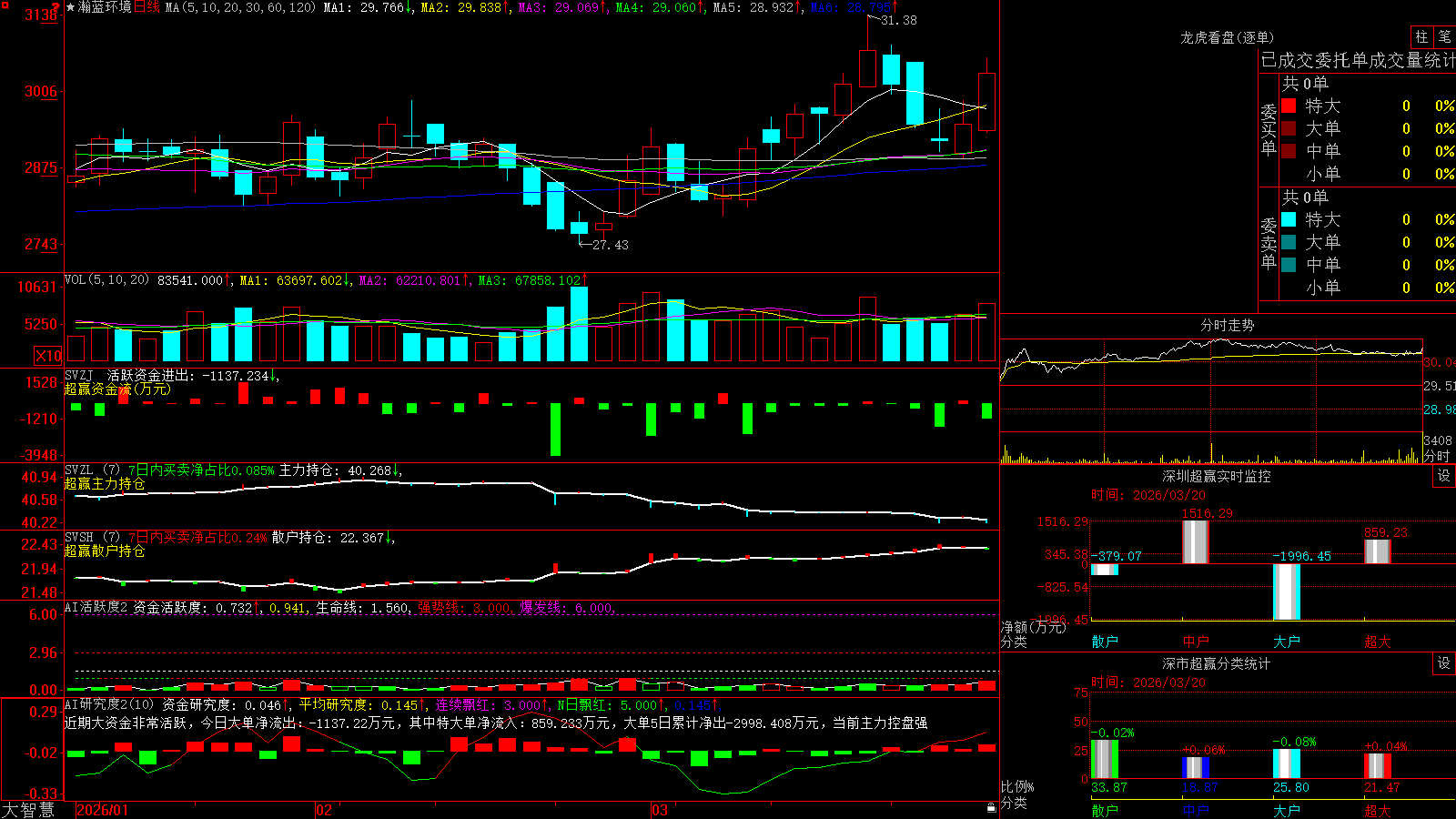The image size is (1456, 819).
Task: Click the 深圳超赢实时监控 panel title
Action: [x=1216, y=476]
